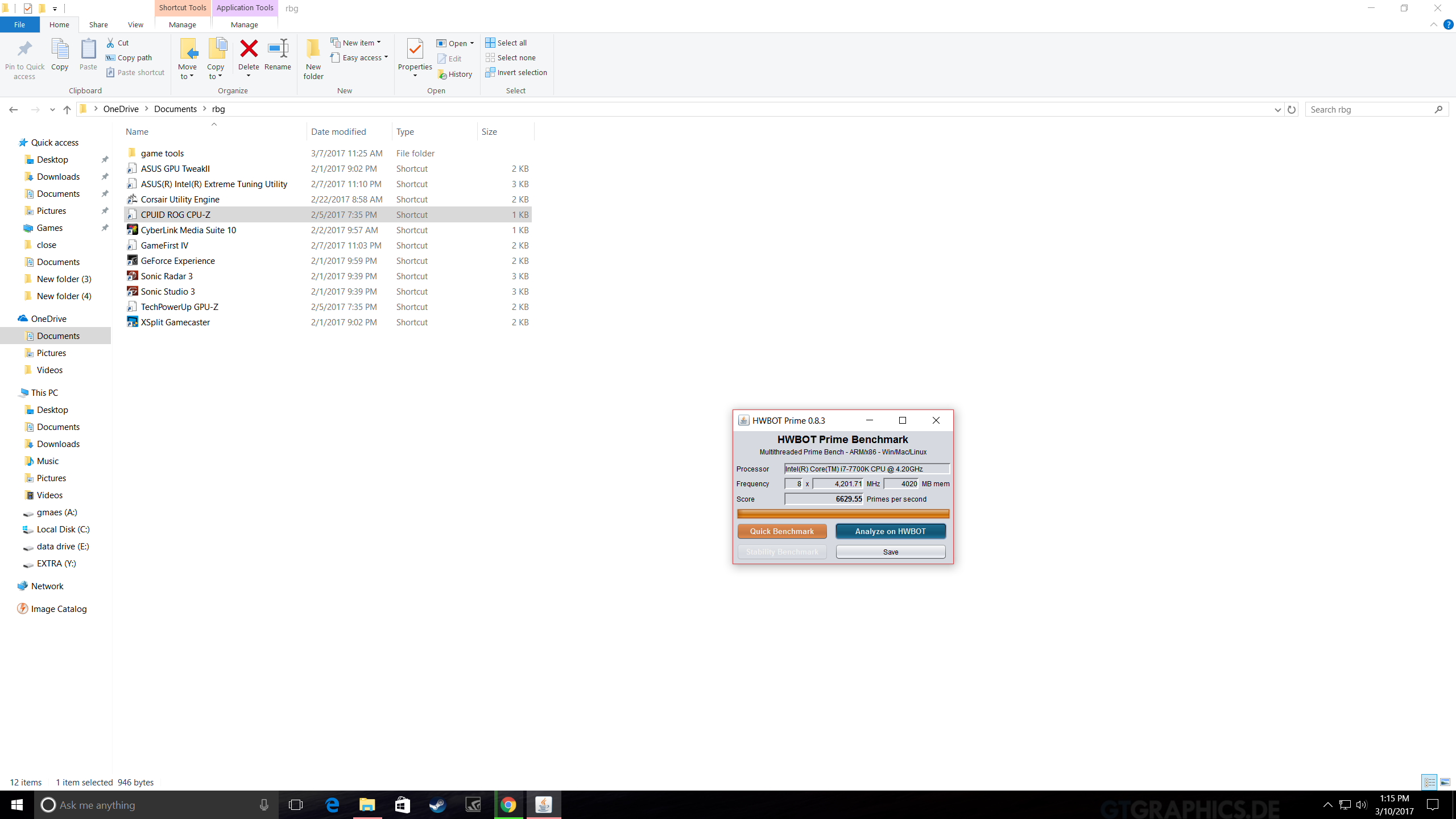Run Quick Benchmark in HWBOT Prime
1456x819 pixels.
pyautogui.click(x=781, y=531)
